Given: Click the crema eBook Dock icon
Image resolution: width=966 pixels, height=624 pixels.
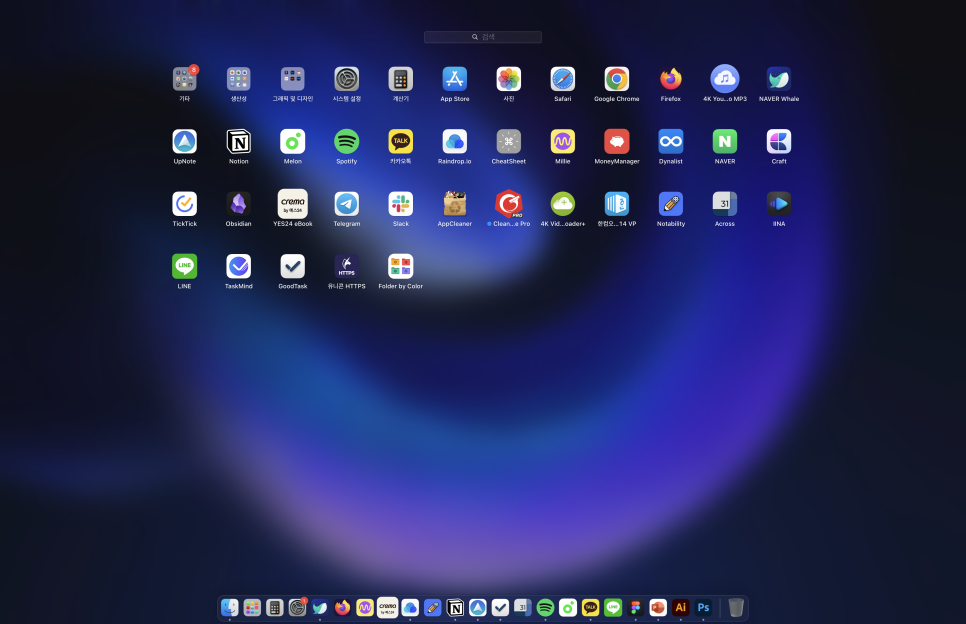Looking at the screenshot, I should point(388,608).
